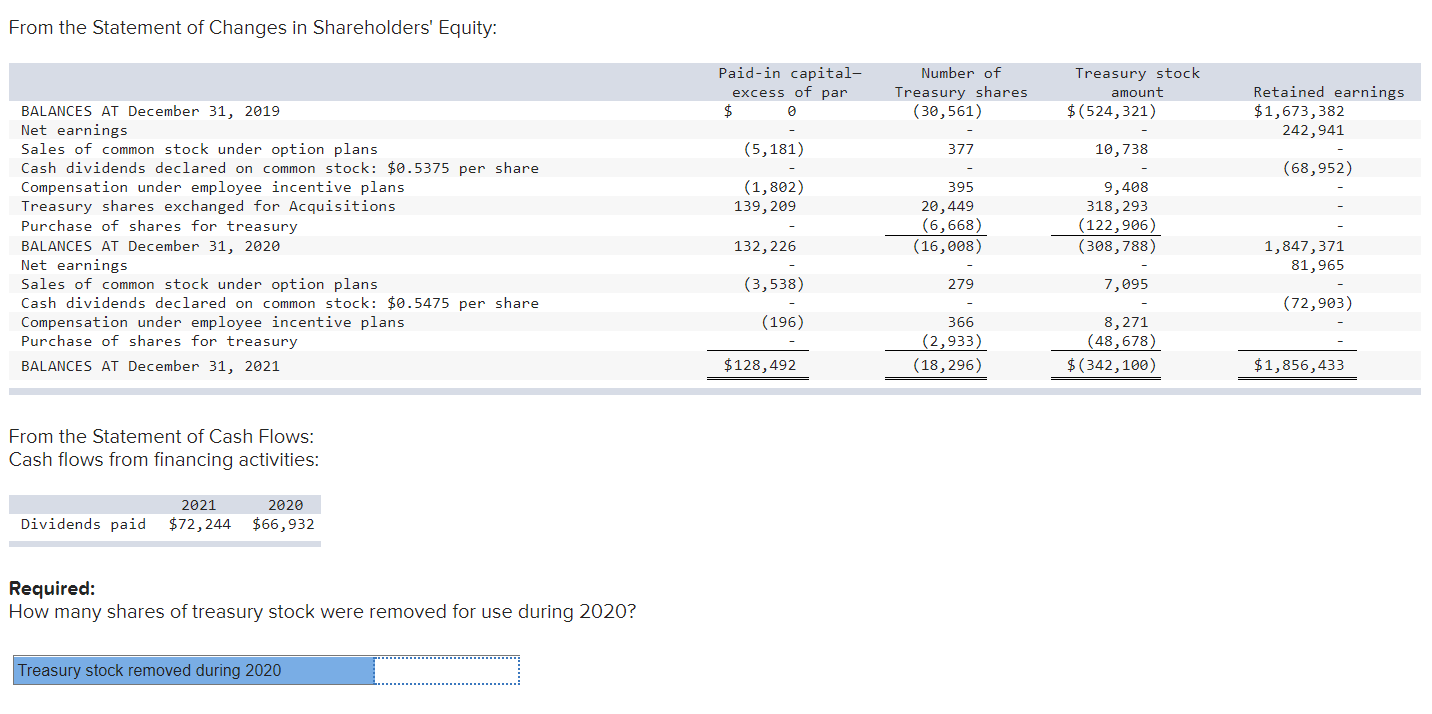Select the Treasury stock amount column header
Image resolution: width=1432 pixels, height=714 pixels.
pyautogui.click(x=1137, y=80)
